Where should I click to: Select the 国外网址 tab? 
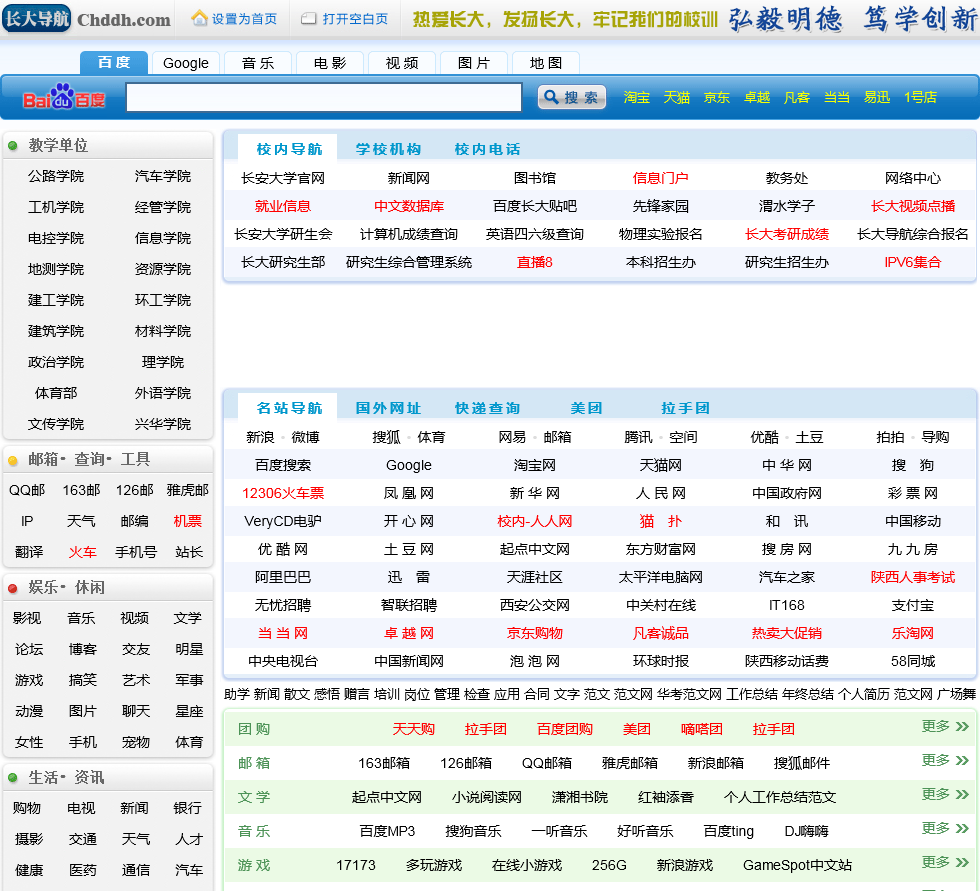point(388,408)
